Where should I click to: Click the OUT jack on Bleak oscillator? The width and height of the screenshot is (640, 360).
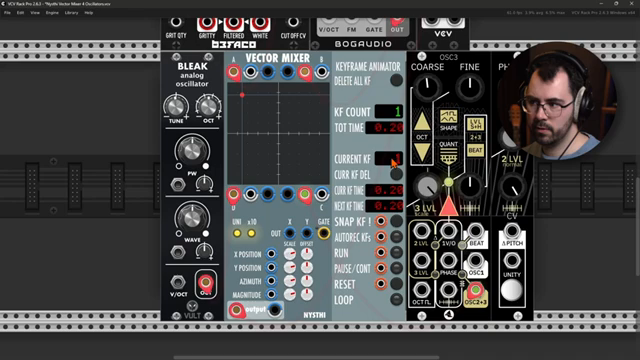(205, 282)
